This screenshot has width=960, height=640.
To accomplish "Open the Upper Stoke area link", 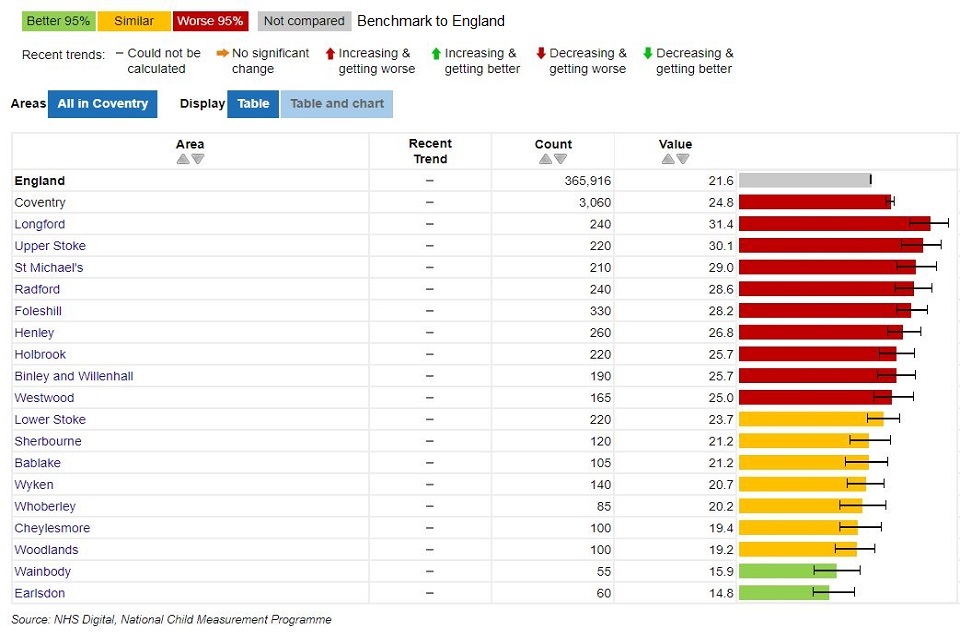I will [x=50, y=246].
